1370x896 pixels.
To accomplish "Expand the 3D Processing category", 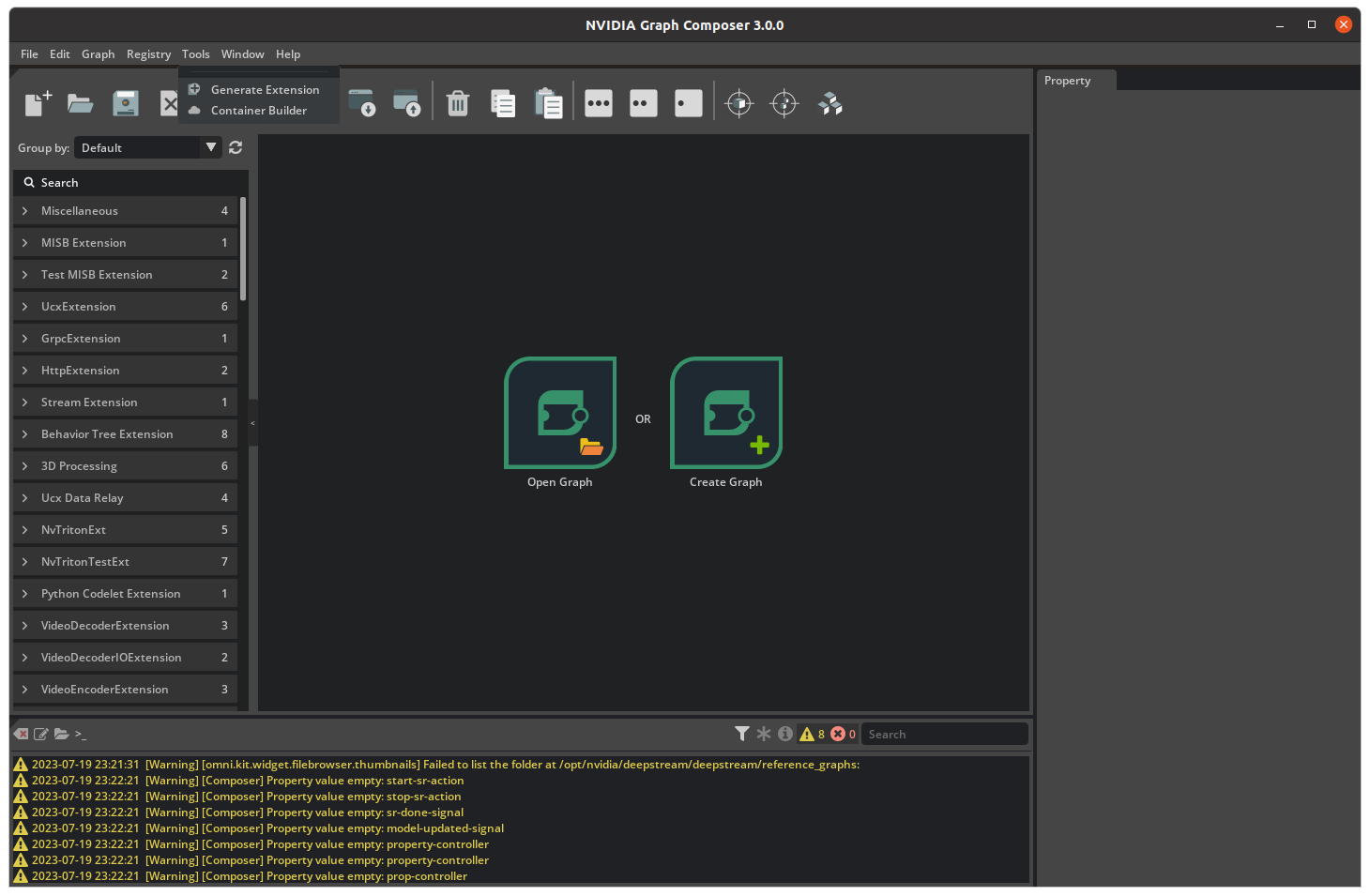I will pos(126,466).
